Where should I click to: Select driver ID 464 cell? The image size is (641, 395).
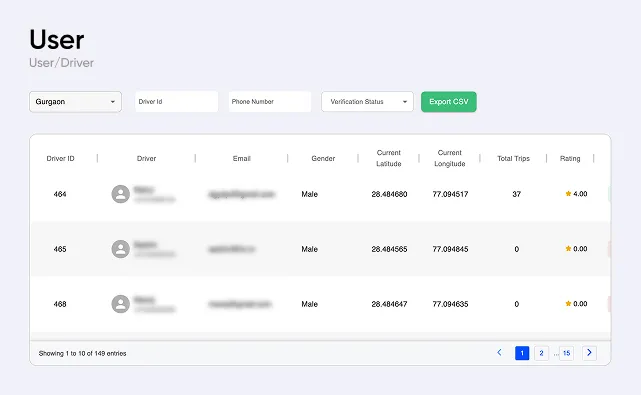pos(60,194)
